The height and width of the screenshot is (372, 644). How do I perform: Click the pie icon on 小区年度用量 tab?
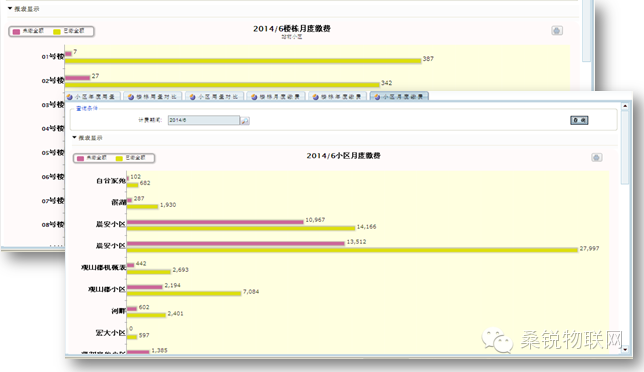pos(70,97)
